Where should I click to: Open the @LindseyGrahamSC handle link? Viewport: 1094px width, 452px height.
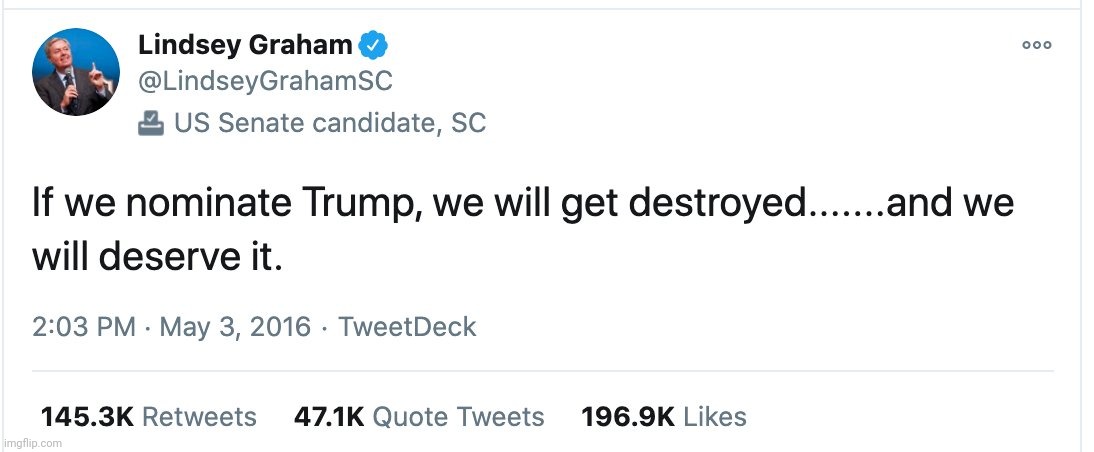(264, 82)
